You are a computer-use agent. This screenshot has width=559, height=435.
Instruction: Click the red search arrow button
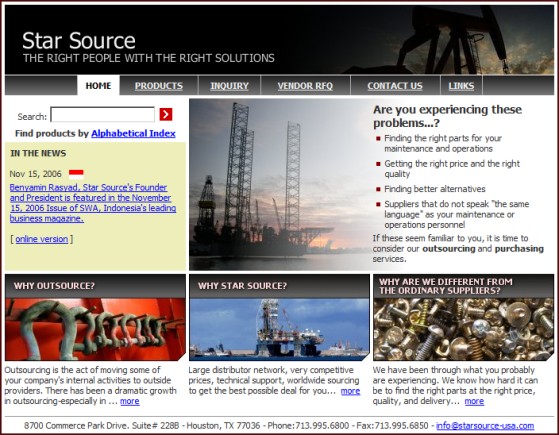(166, 114)
